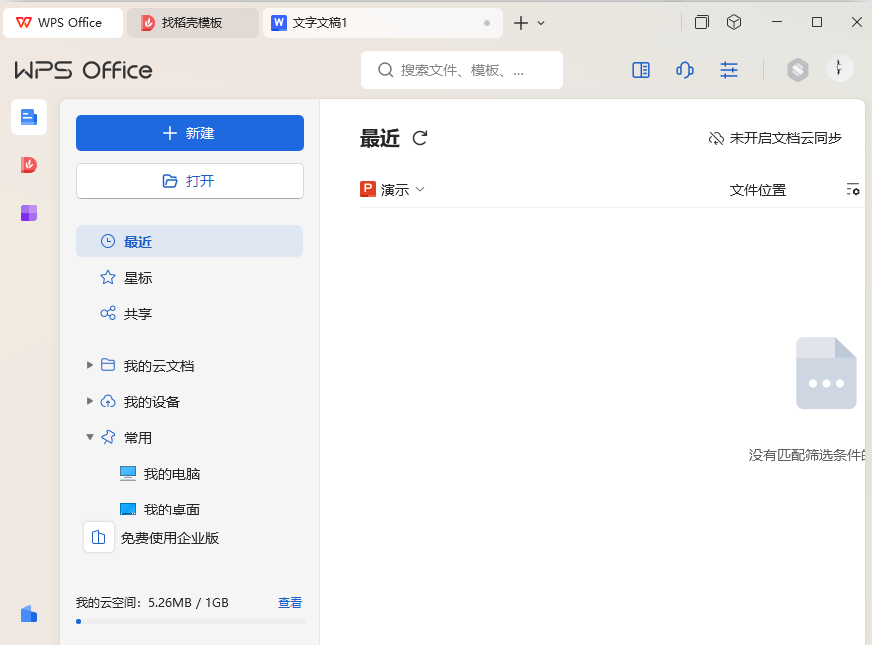Toggle the side panel layout icon
The image size is (872, 645).
click(641, 70)
